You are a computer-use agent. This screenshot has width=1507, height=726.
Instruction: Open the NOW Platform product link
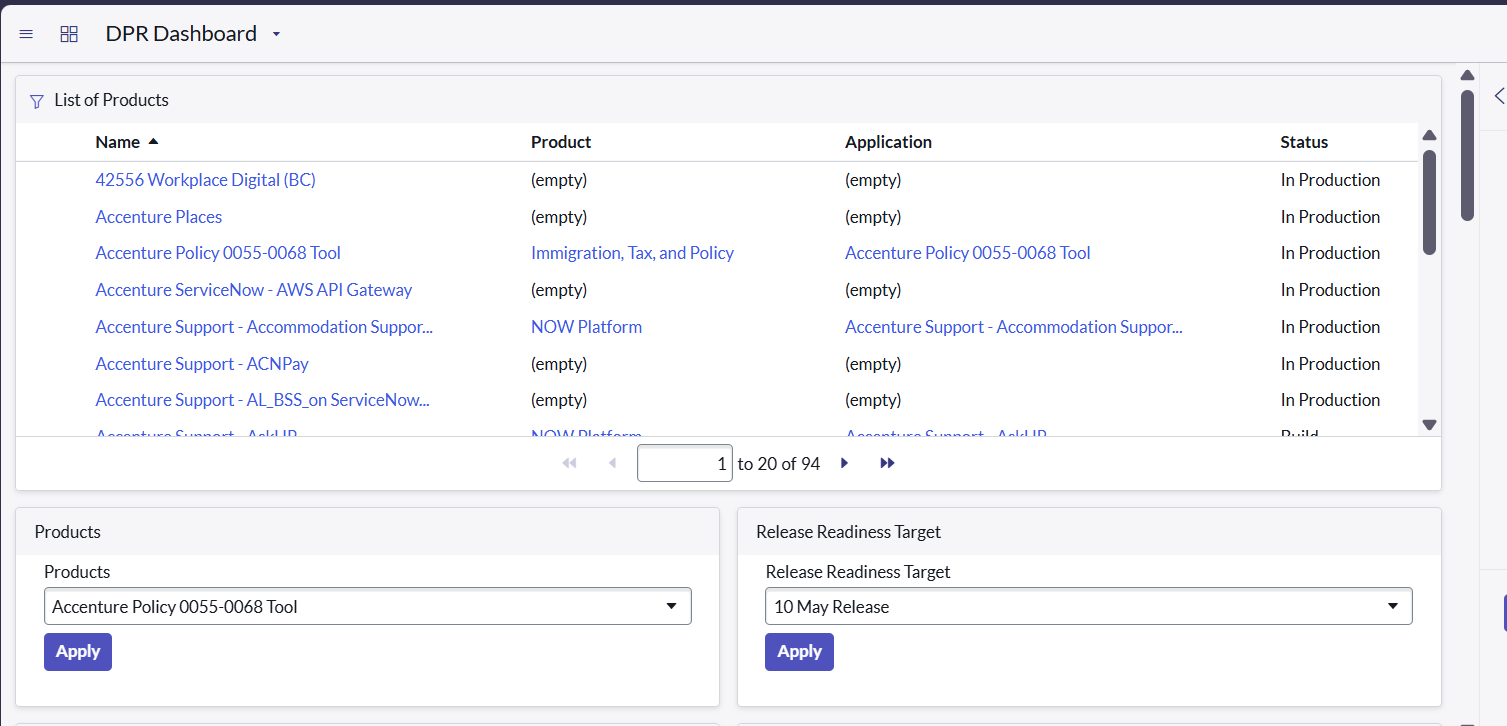[586, 327]
